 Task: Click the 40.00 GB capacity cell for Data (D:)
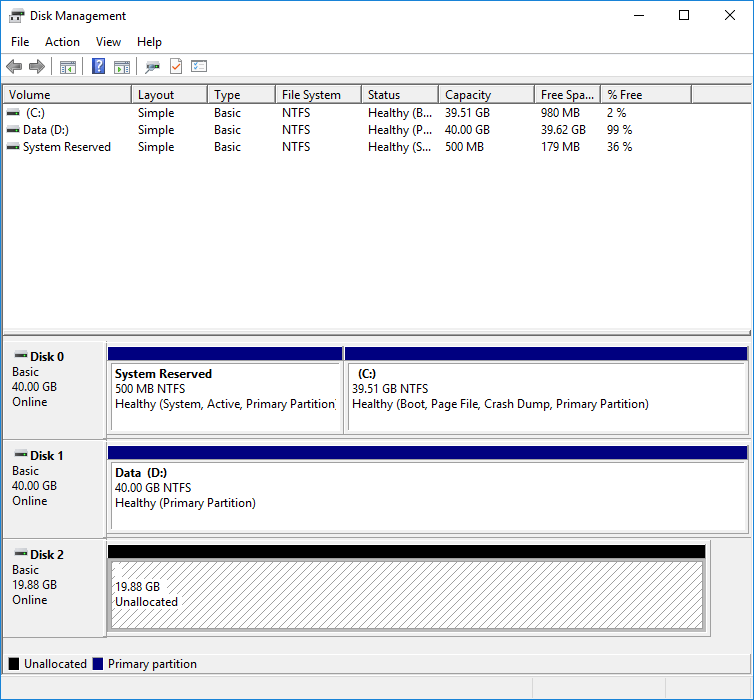tap(467, 130)
